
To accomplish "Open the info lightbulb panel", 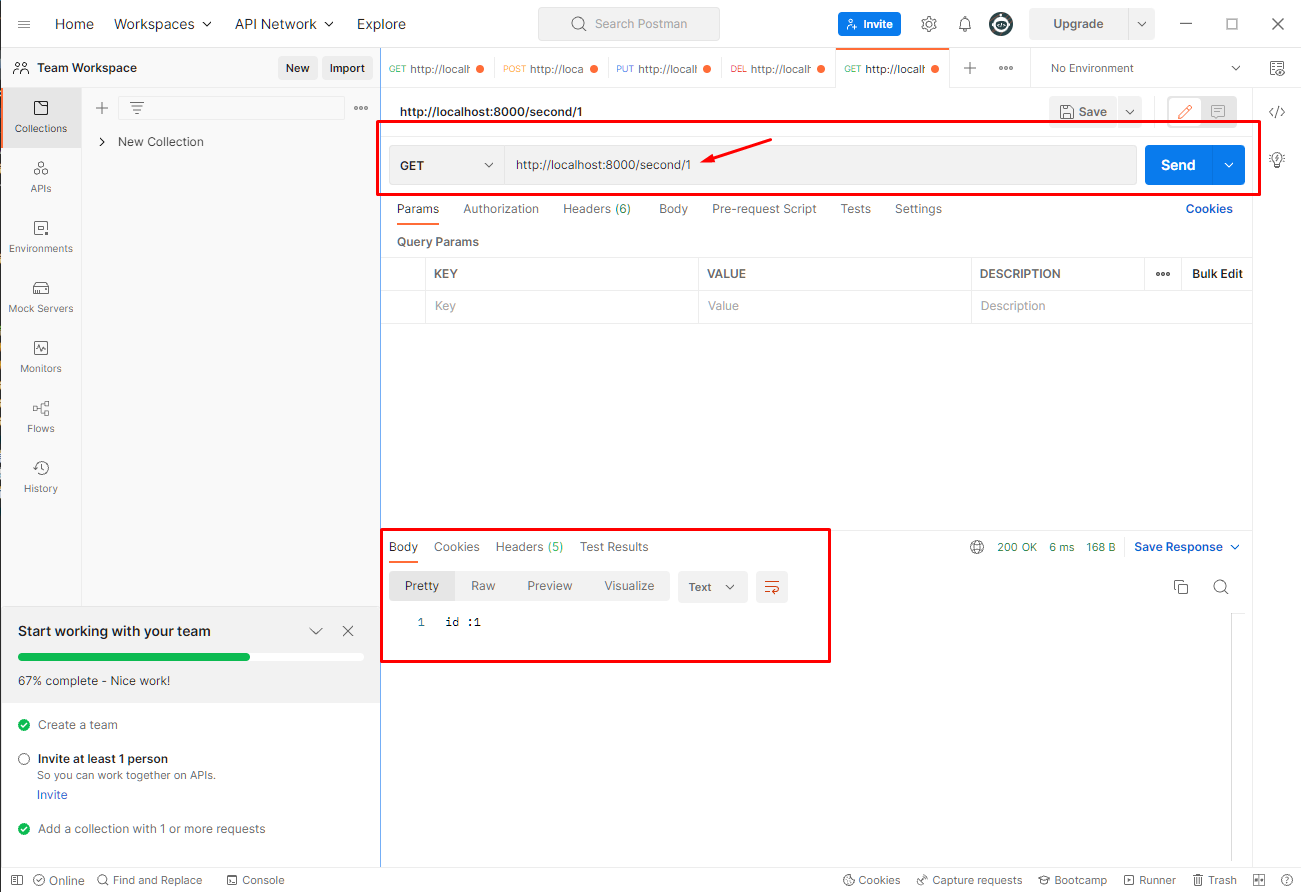I will click(1277, 159).
